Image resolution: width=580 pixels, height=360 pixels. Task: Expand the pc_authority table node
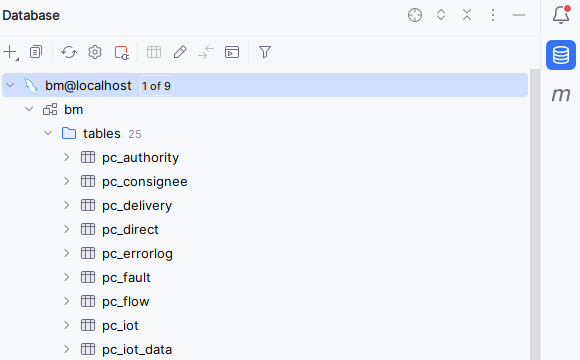point(67,157)
